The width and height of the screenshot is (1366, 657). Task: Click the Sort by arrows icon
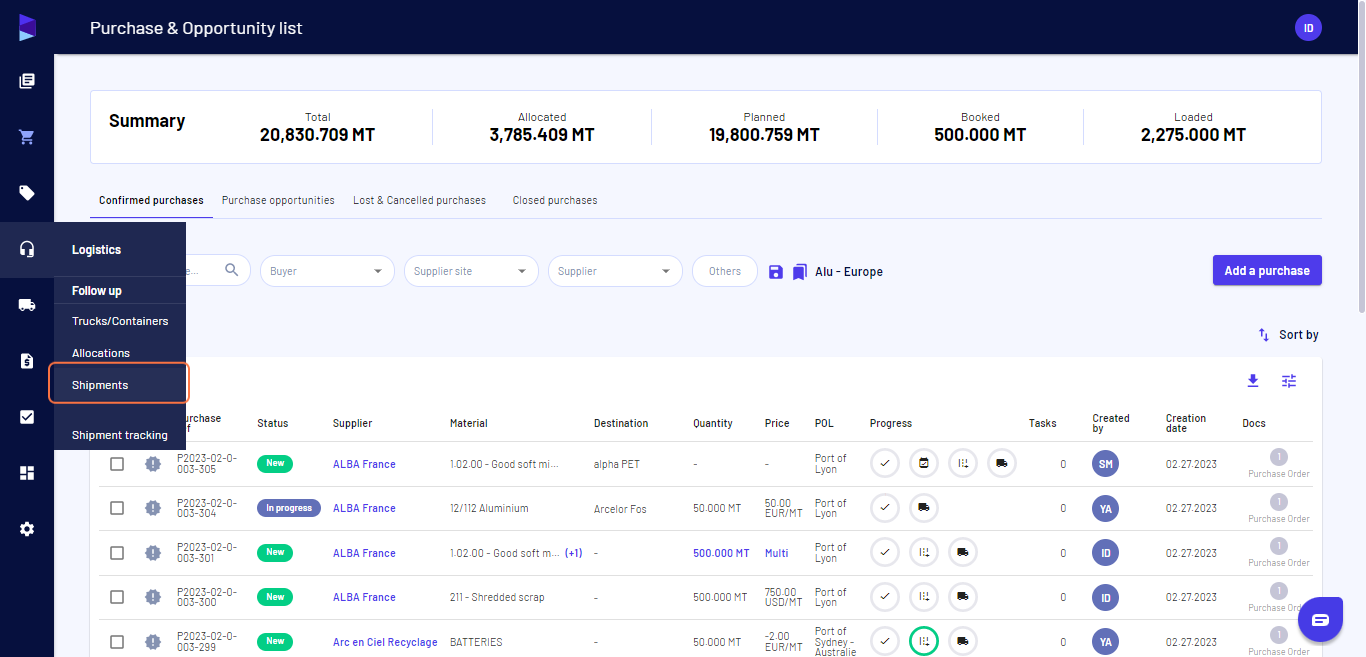[x=1264, y=335]
